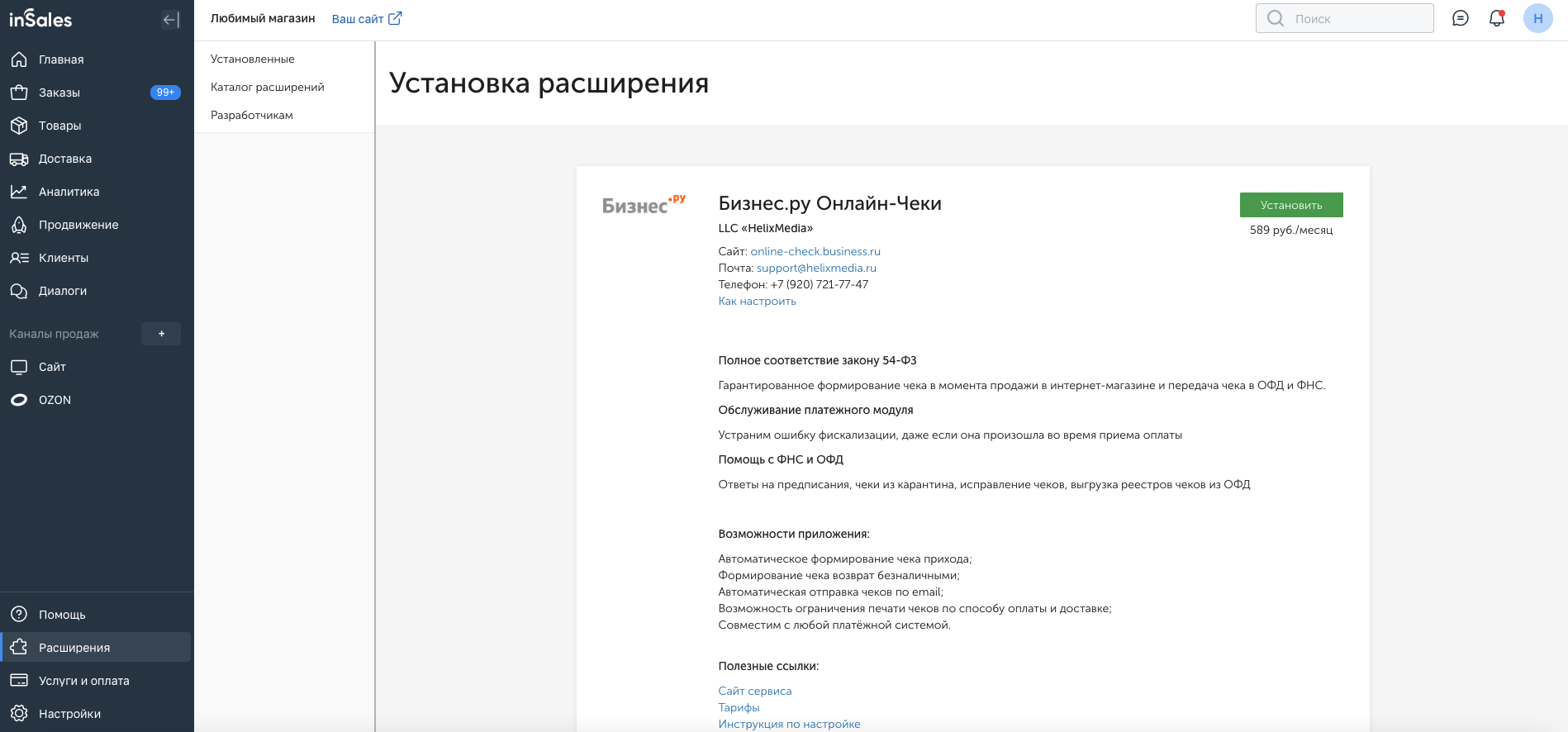This screenshot has width=1568, height=732.
Task: Open the Как настроить link
Action: [758, 301]
